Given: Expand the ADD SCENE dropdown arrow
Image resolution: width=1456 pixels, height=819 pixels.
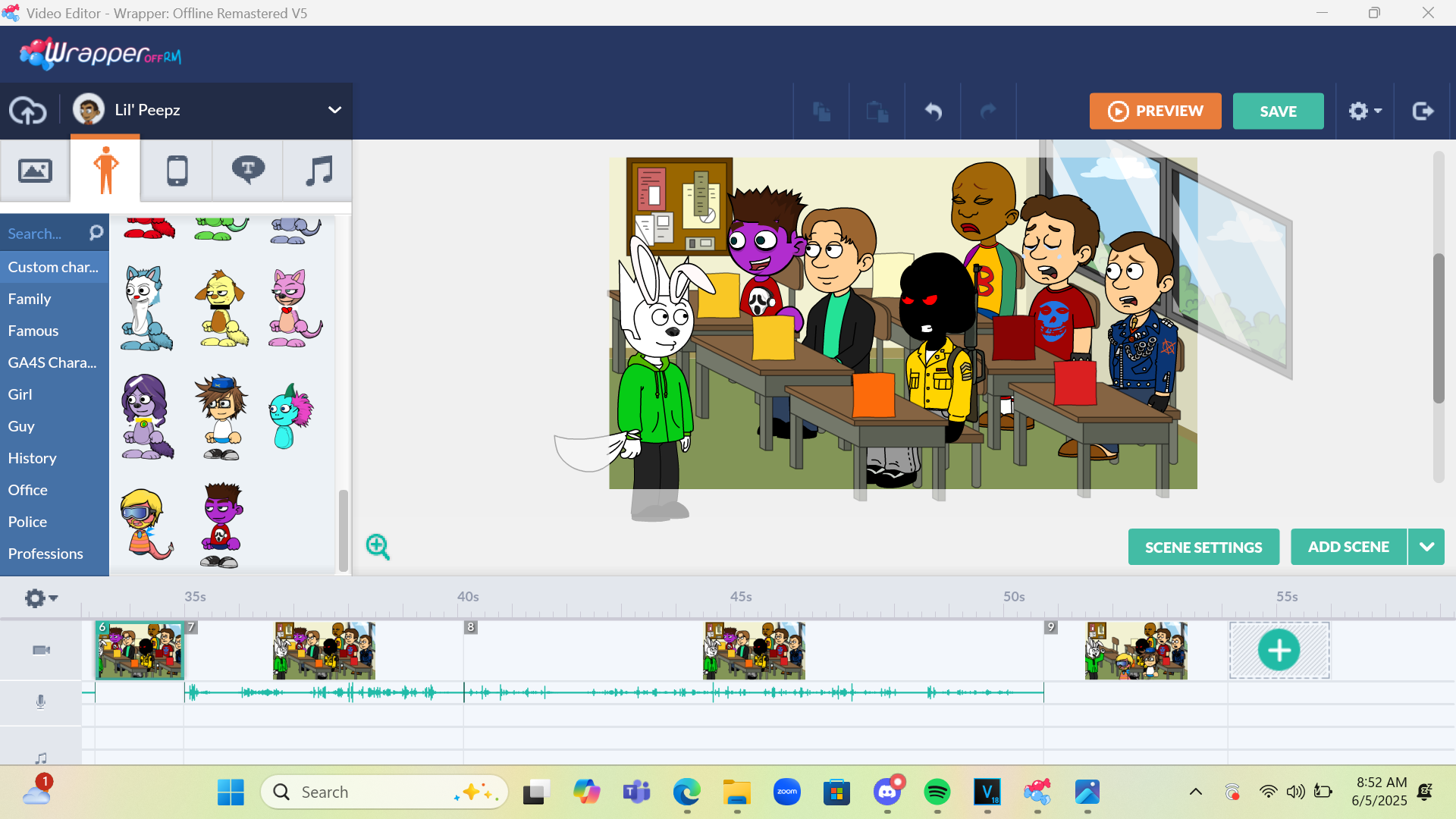Looking at the screenshot, I should click(x=1426, y=547).
